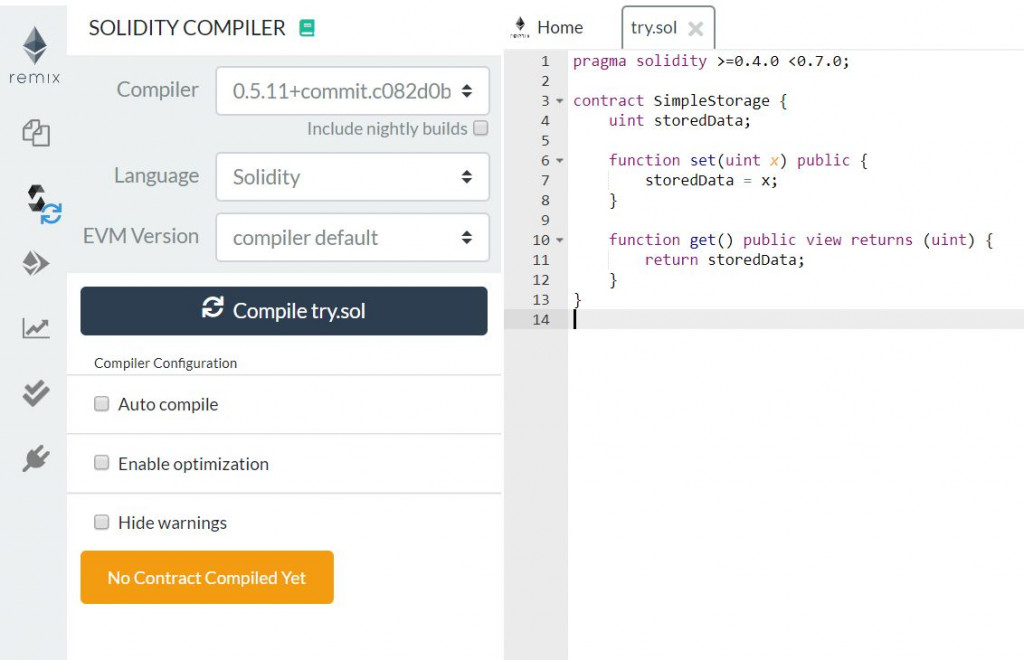Enable Include nightly builds checkbox
Viewport: 1024px width, 660px height.
tap(481, 128)
